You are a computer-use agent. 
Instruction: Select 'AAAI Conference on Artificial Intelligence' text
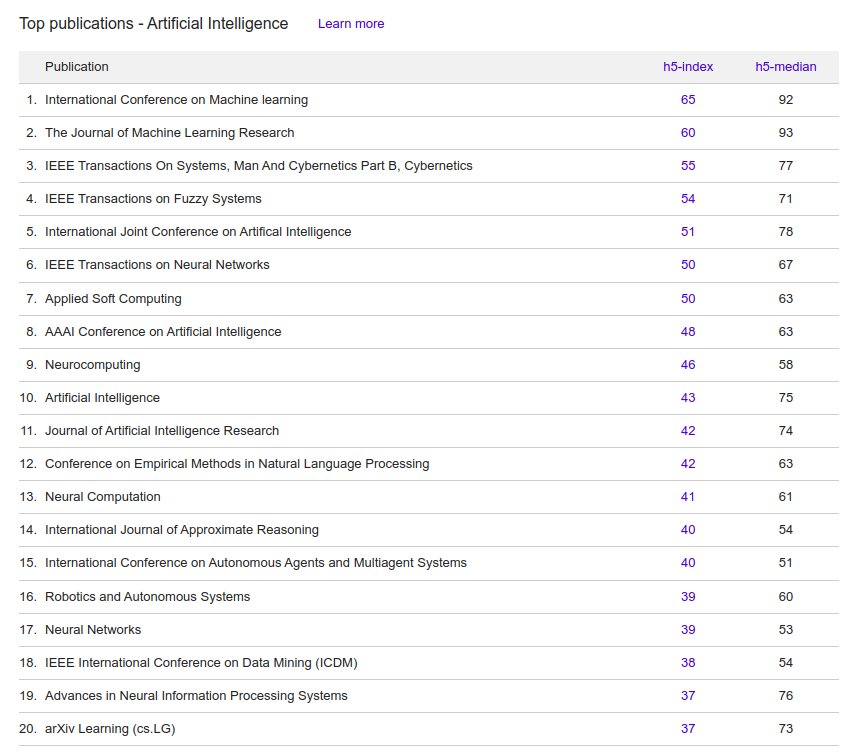tap(163, 332)
